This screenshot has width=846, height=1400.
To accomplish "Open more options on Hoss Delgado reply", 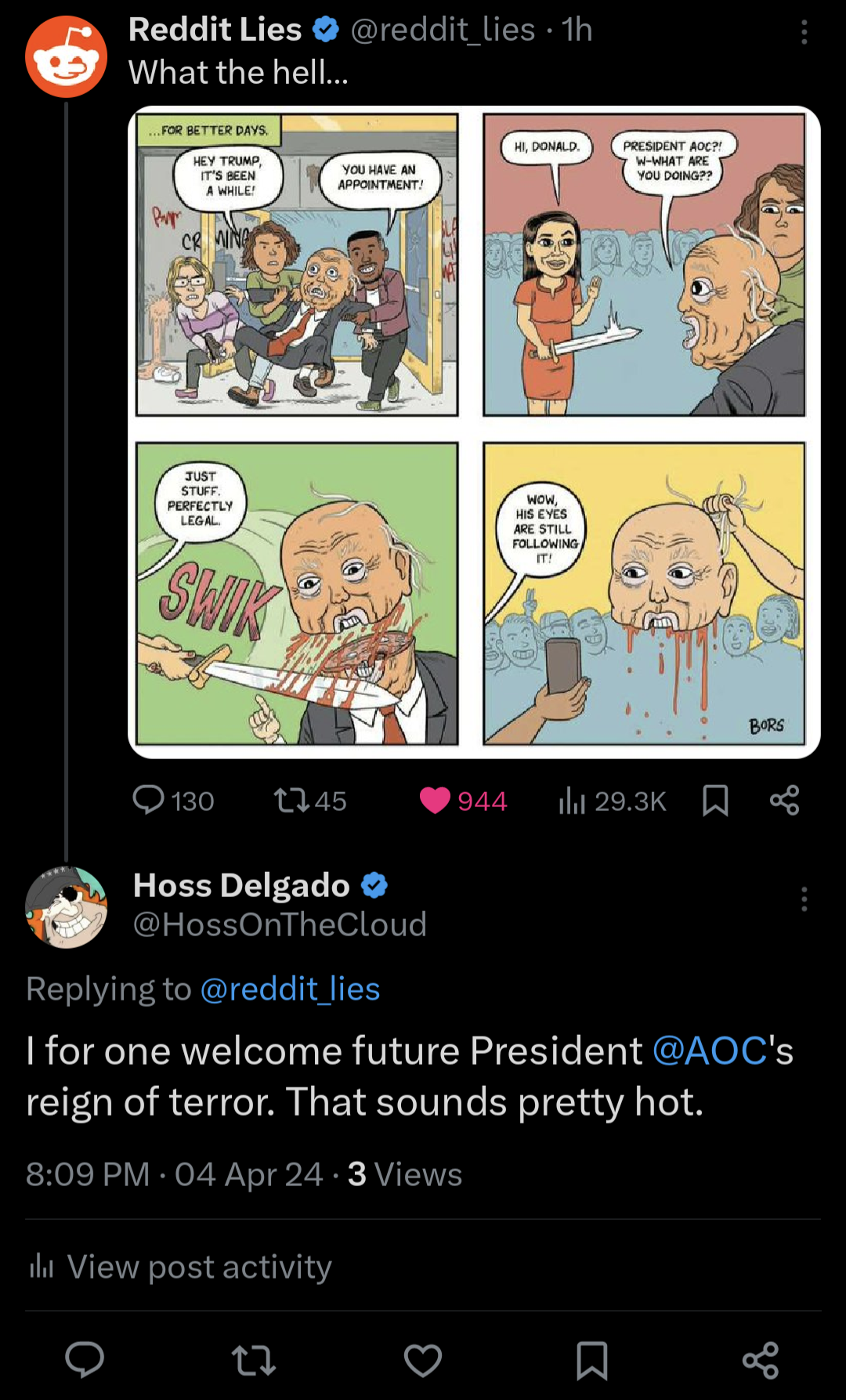I will coord(804,899).
